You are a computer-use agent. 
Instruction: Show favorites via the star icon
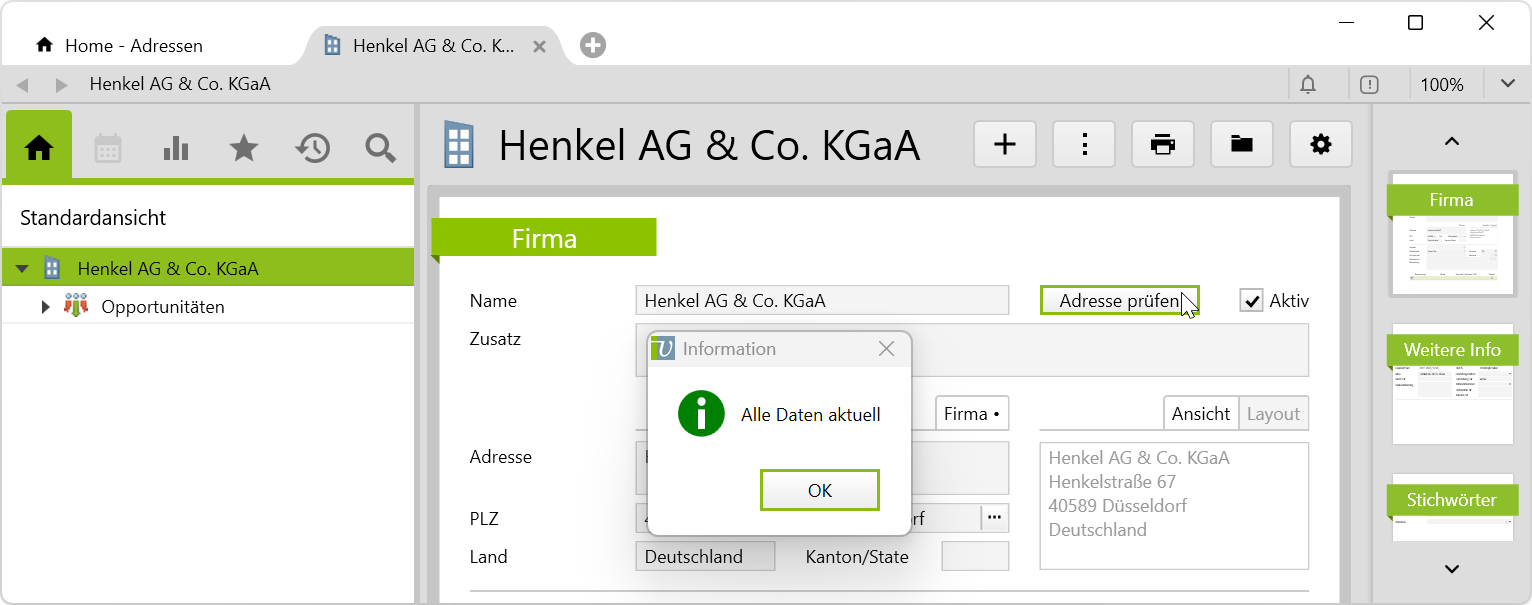(x=244, y=148)
